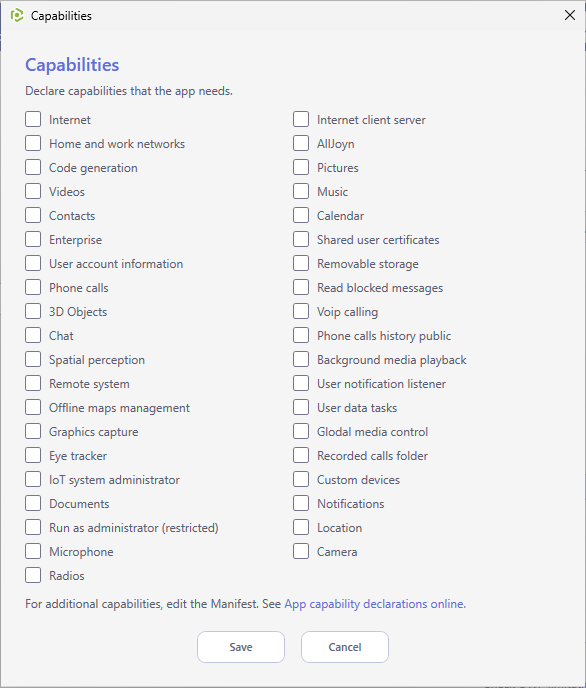Enable Graphics capture capability
The image size is (586, 688).
coord(33,431)
